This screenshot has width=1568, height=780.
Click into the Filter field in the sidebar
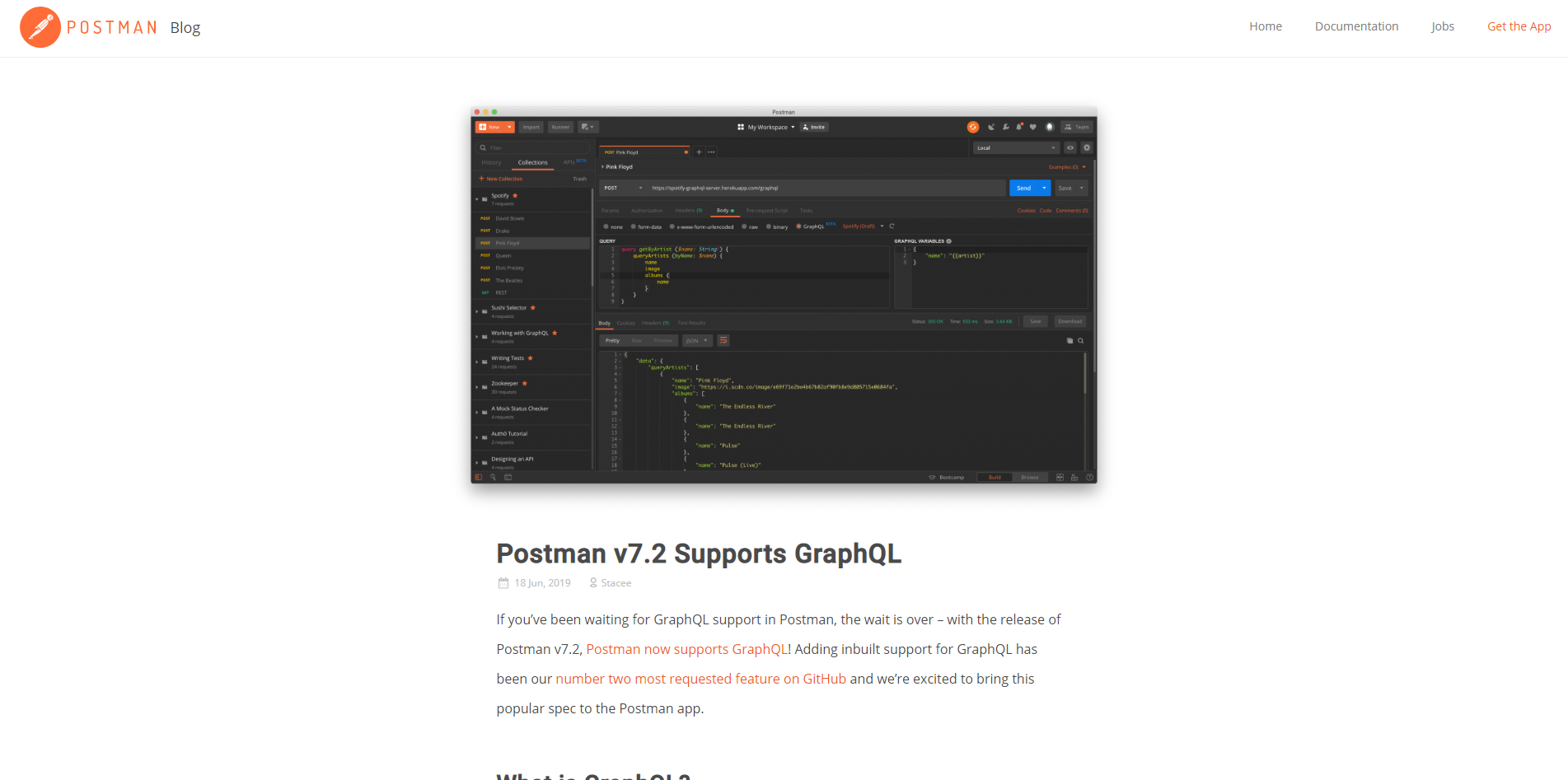coord(532,148)
